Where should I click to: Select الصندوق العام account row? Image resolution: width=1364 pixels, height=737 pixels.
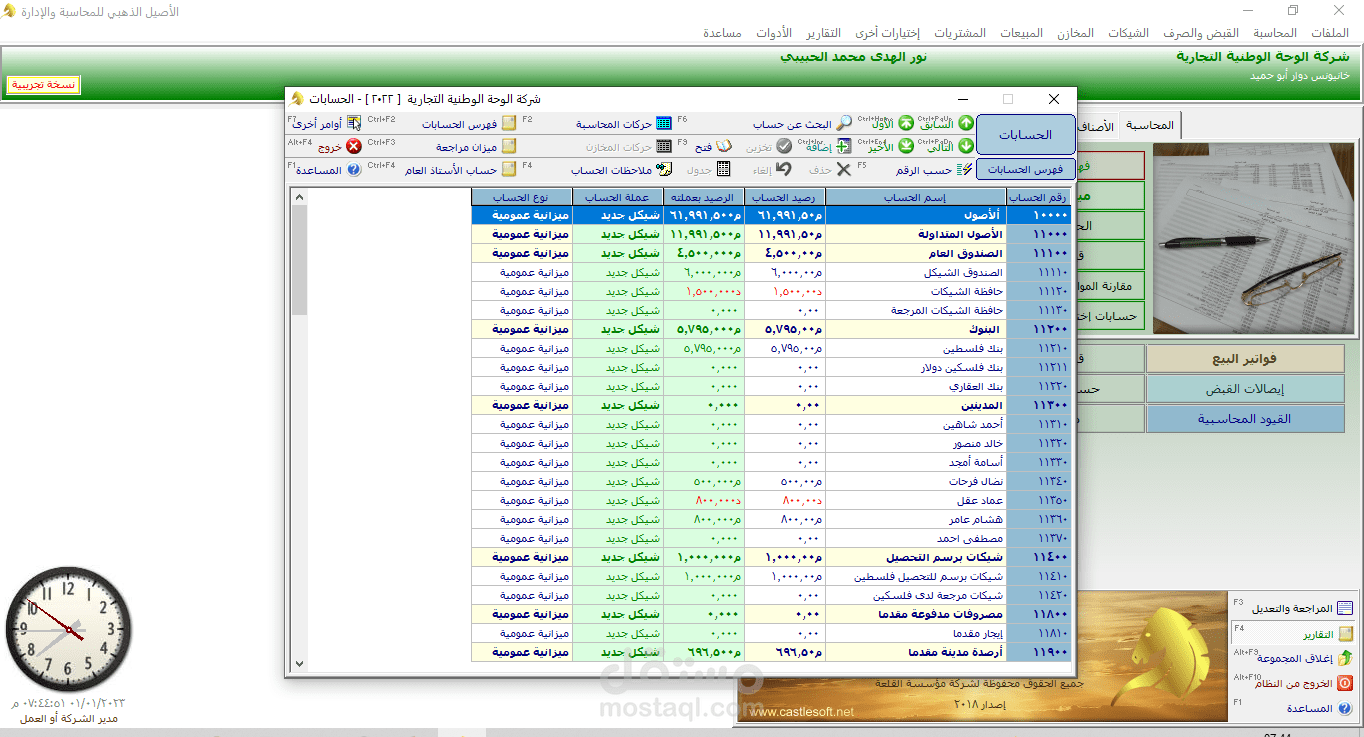click(x=770, y=253)
